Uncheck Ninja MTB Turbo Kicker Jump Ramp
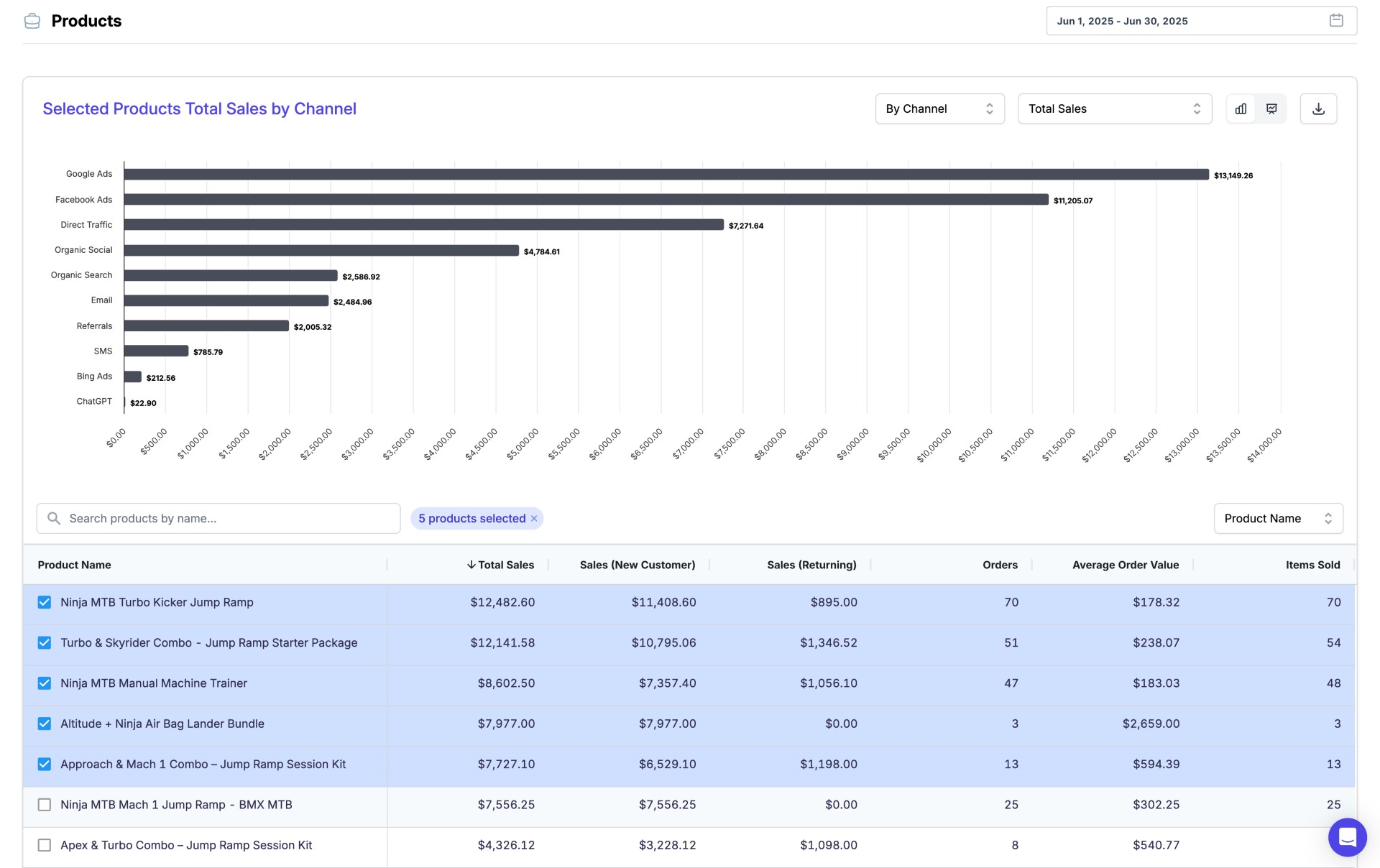1380x868 pixels. coord(45,602)
